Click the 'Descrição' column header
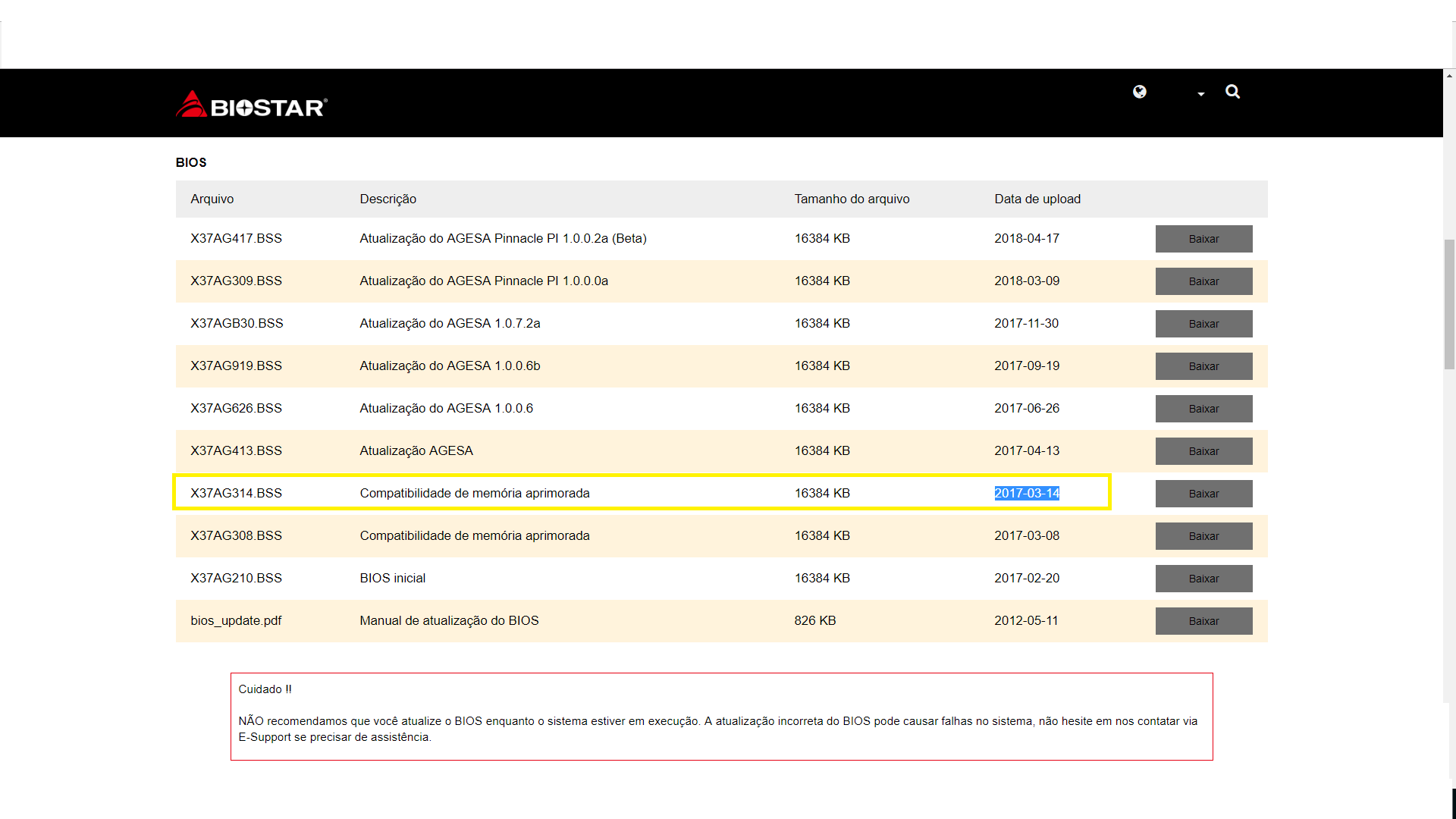 point(388,199)
